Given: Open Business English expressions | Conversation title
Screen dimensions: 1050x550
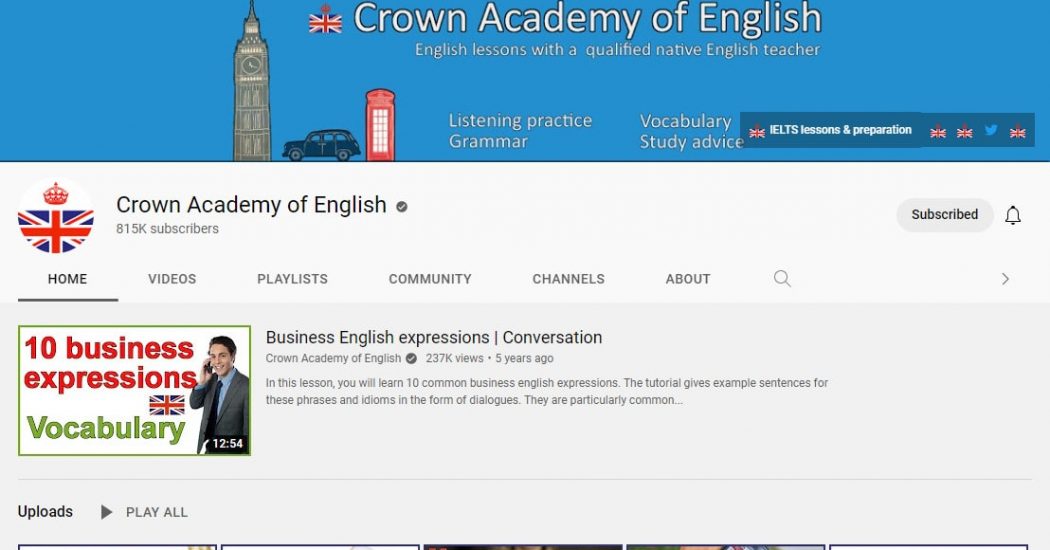Looking at the screenshot, I should click(x=434, y=338).
